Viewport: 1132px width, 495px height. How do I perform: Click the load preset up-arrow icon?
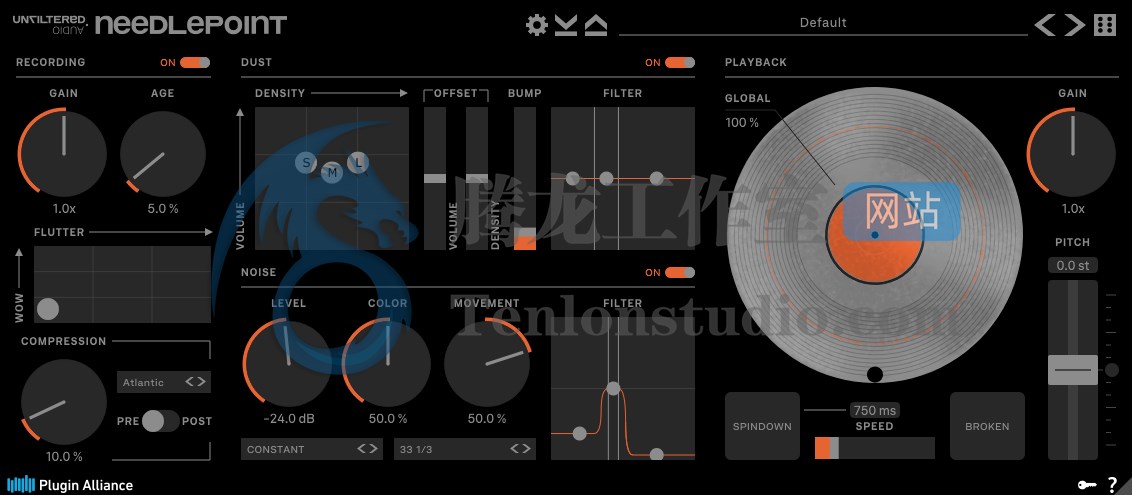coord(596,25)
